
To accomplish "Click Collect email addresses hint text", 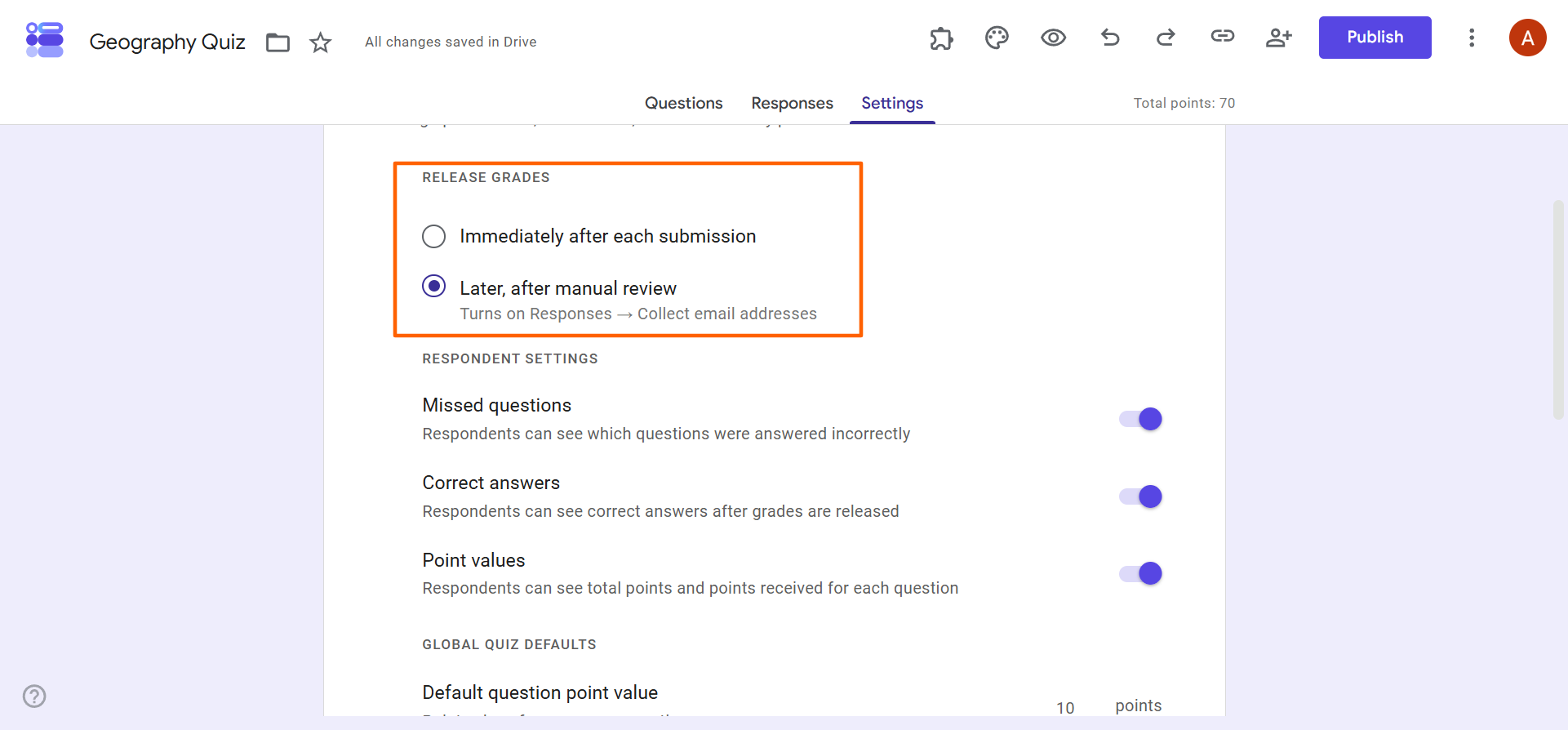I will tap(726, 314).
